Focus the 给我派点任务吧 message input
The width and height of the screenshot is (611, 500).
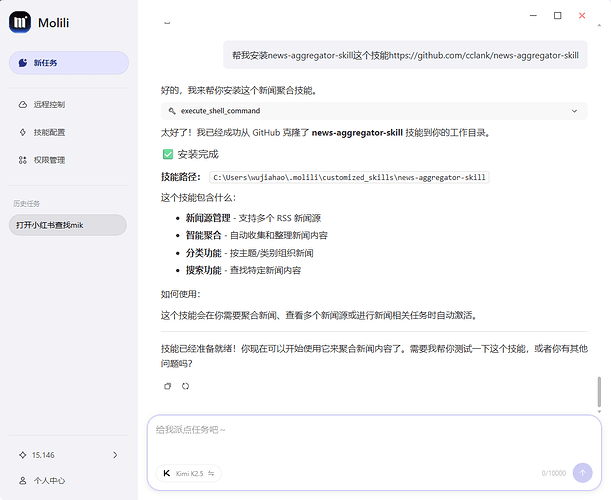click(x=370, y=430)
